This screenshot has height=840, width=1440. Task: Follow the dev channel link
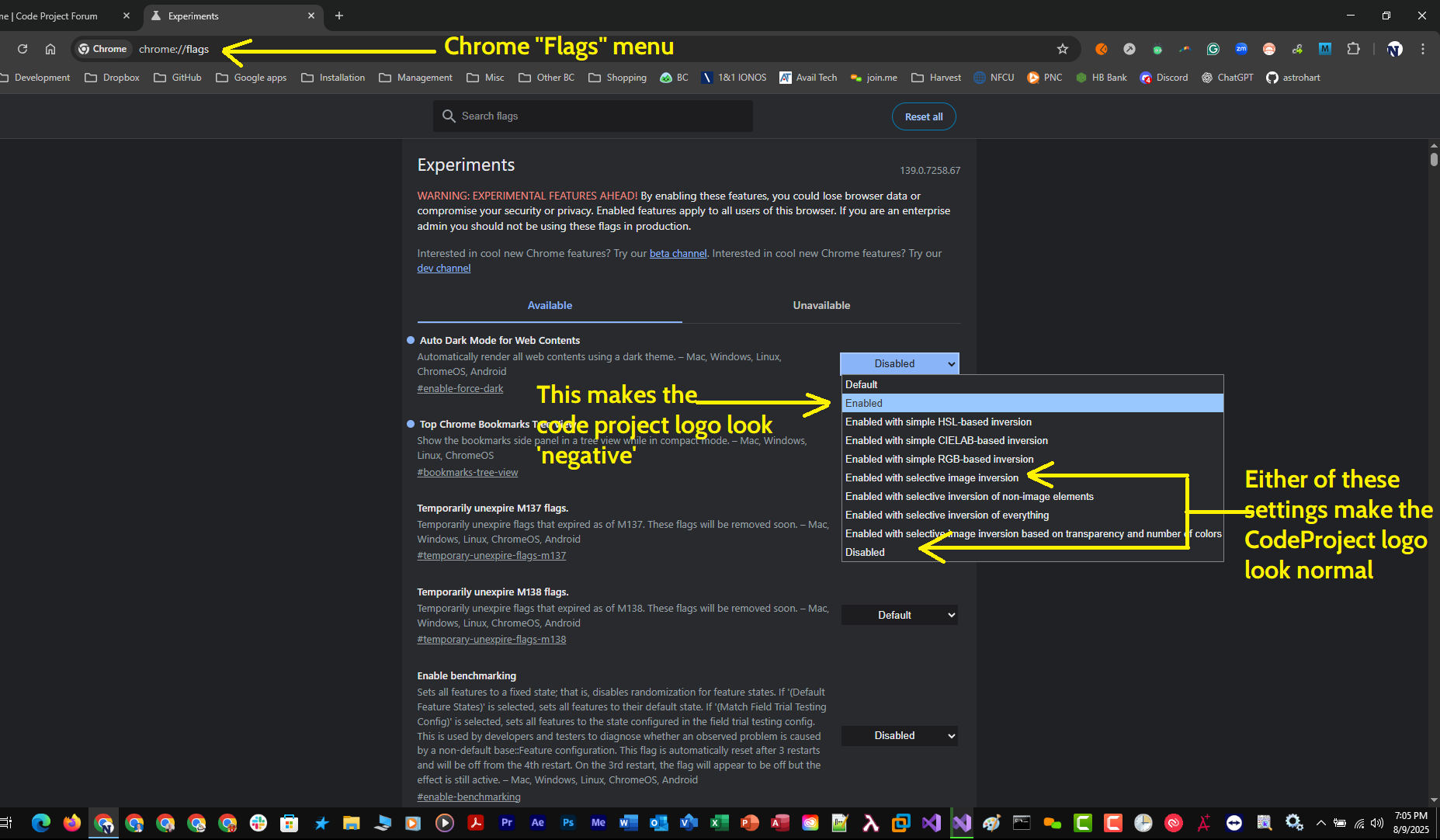coord(443,268)
